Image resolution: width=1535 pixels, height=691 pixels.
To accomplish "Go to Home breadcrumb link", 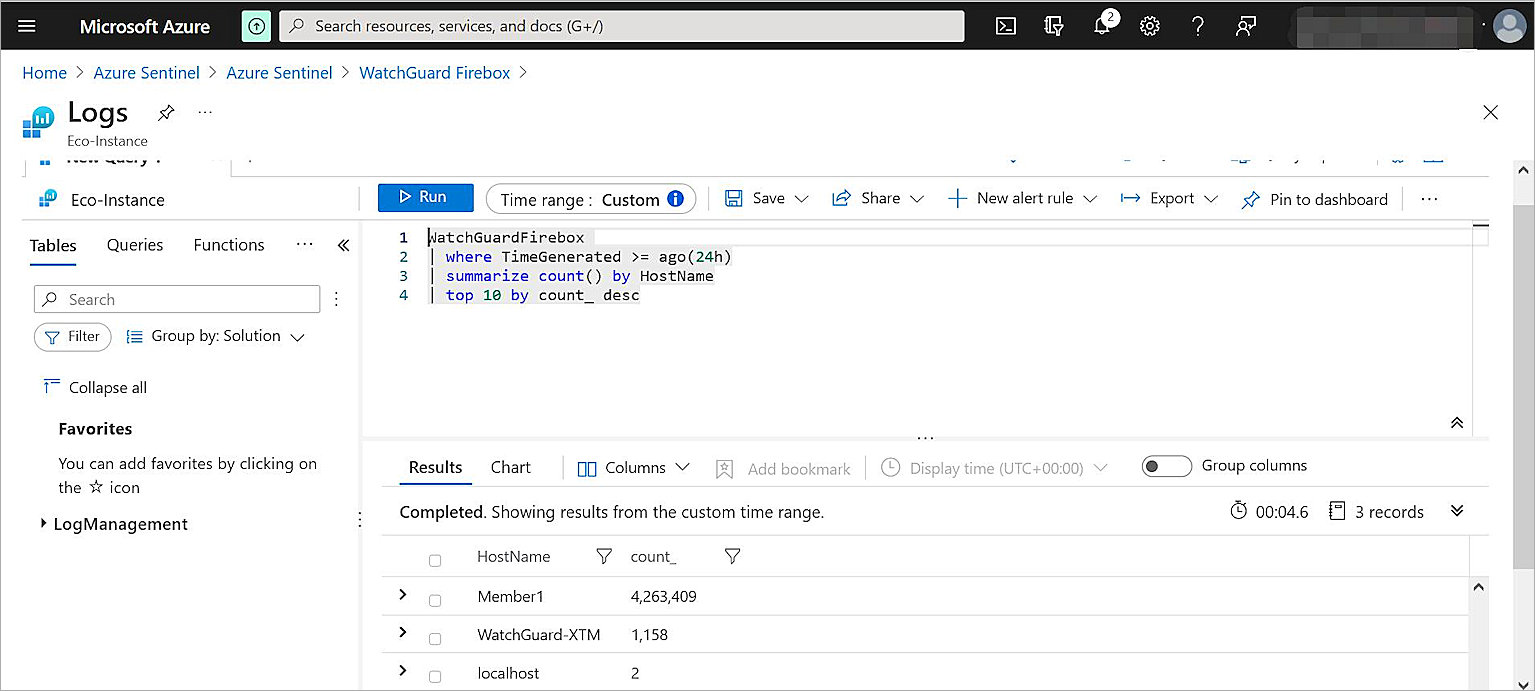I will pos(44,73).
